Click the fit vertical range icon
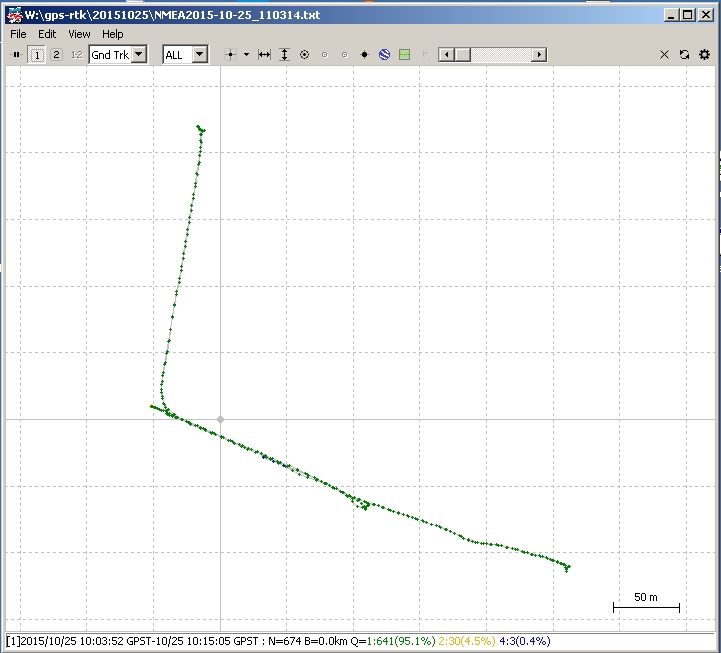 click(x=284, y=55)
